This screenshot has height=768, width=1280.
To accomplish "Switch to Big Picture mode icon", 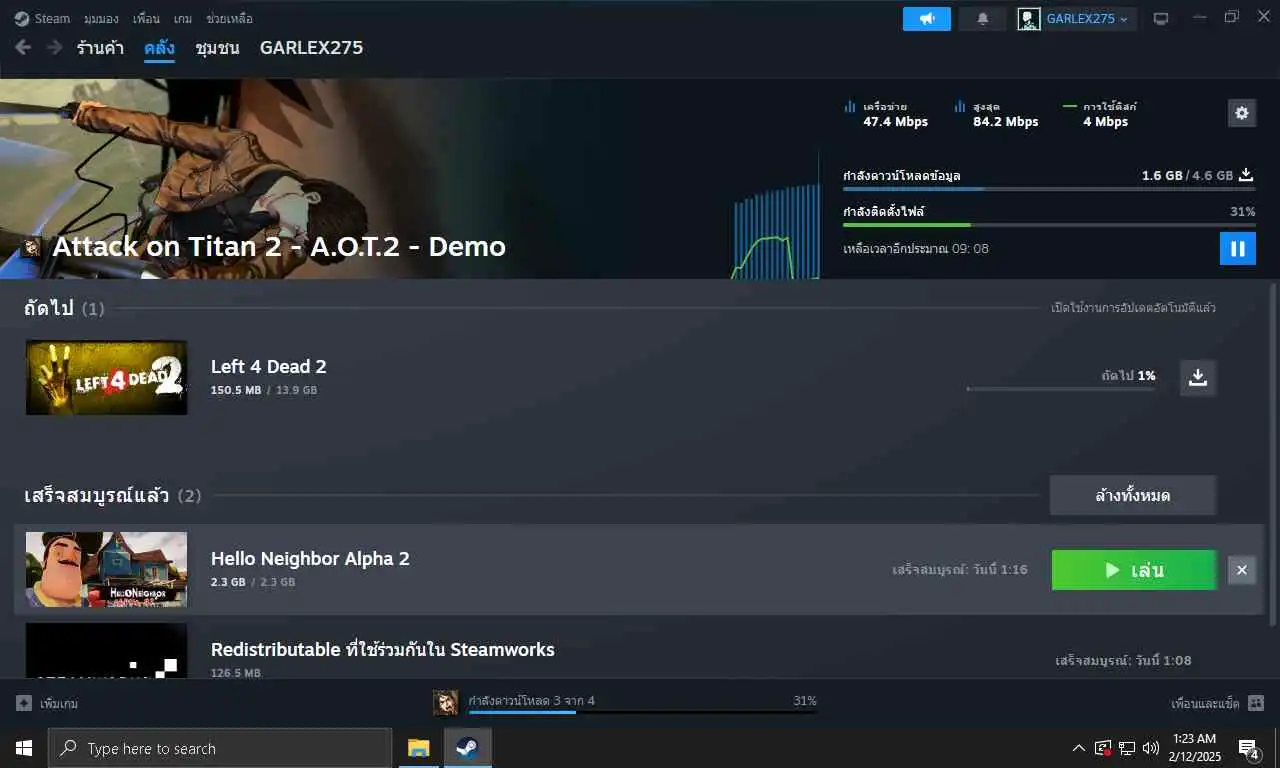I will pos(1161,18).
